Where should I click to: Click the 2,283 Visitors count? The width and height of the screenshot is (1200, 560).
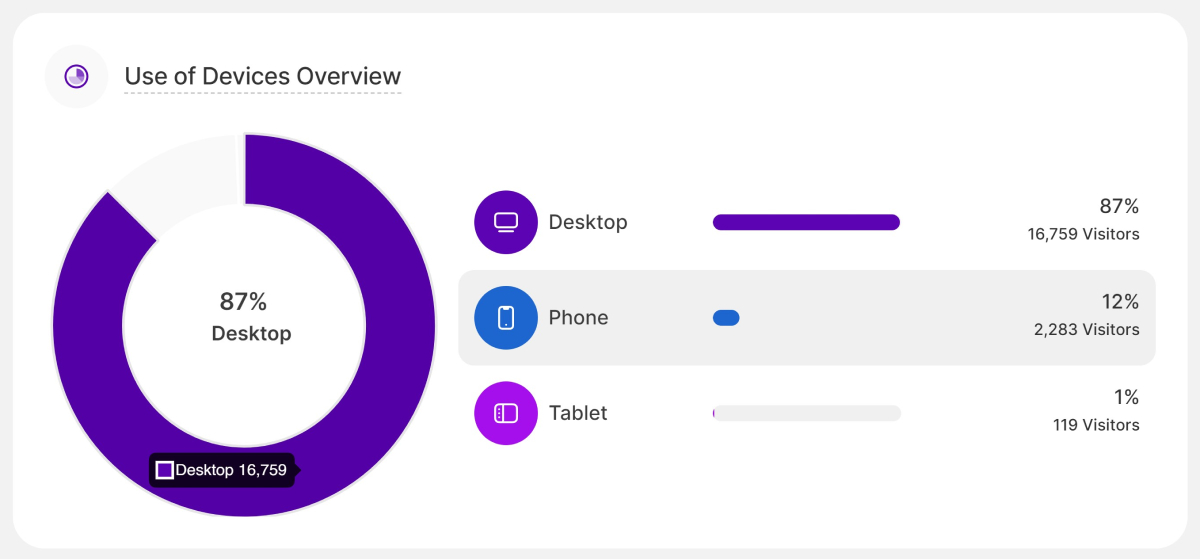tap(1086, 330)
